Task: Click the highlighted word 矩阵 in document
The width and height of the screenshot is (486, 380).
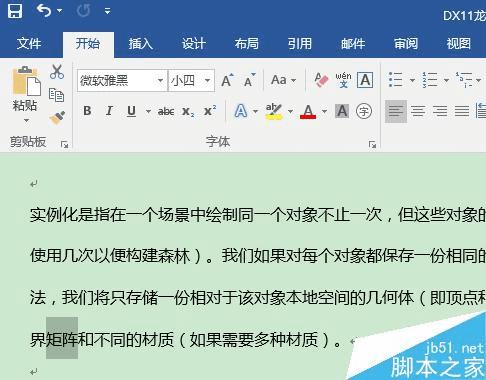Action: coord(62,339)
